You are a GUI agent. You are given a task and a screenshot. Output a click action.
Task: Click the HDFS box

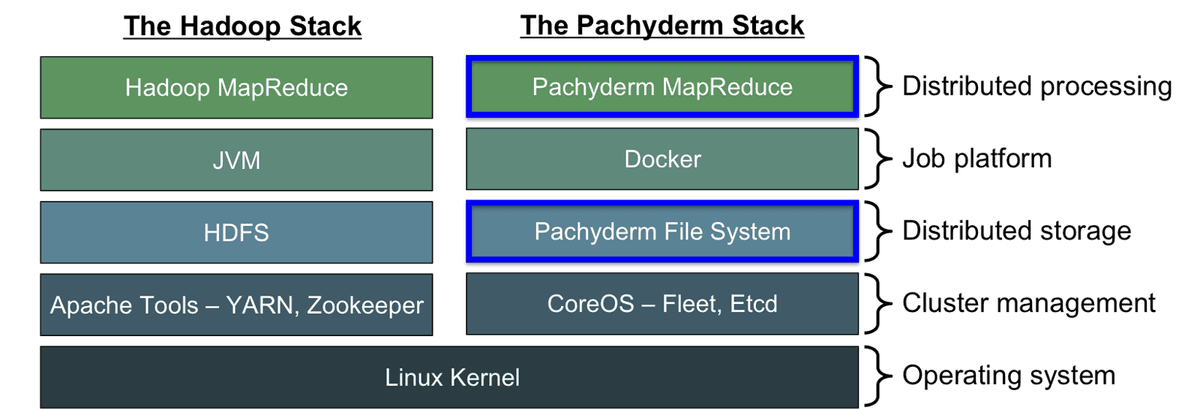click(236, 232)
